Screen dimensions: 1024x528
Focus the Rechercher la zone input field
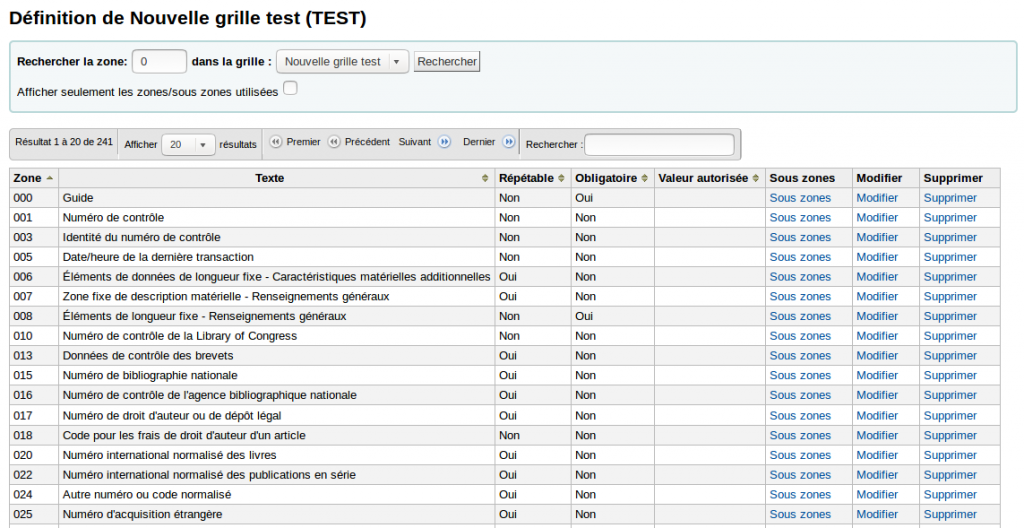tap(159, 61)
